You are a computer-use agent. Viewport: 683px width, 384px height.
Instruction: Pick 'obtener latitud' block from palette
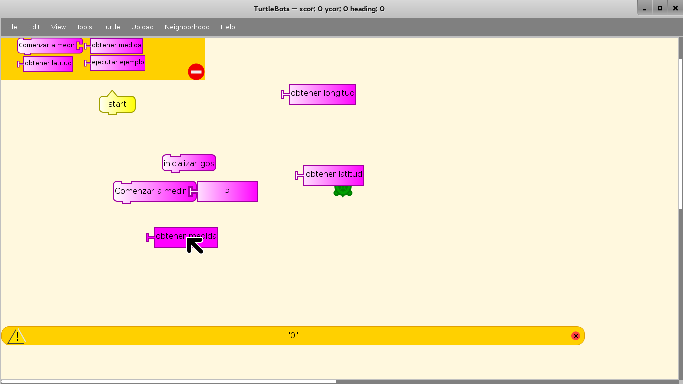pyautogui.click(x=45, y=64)
